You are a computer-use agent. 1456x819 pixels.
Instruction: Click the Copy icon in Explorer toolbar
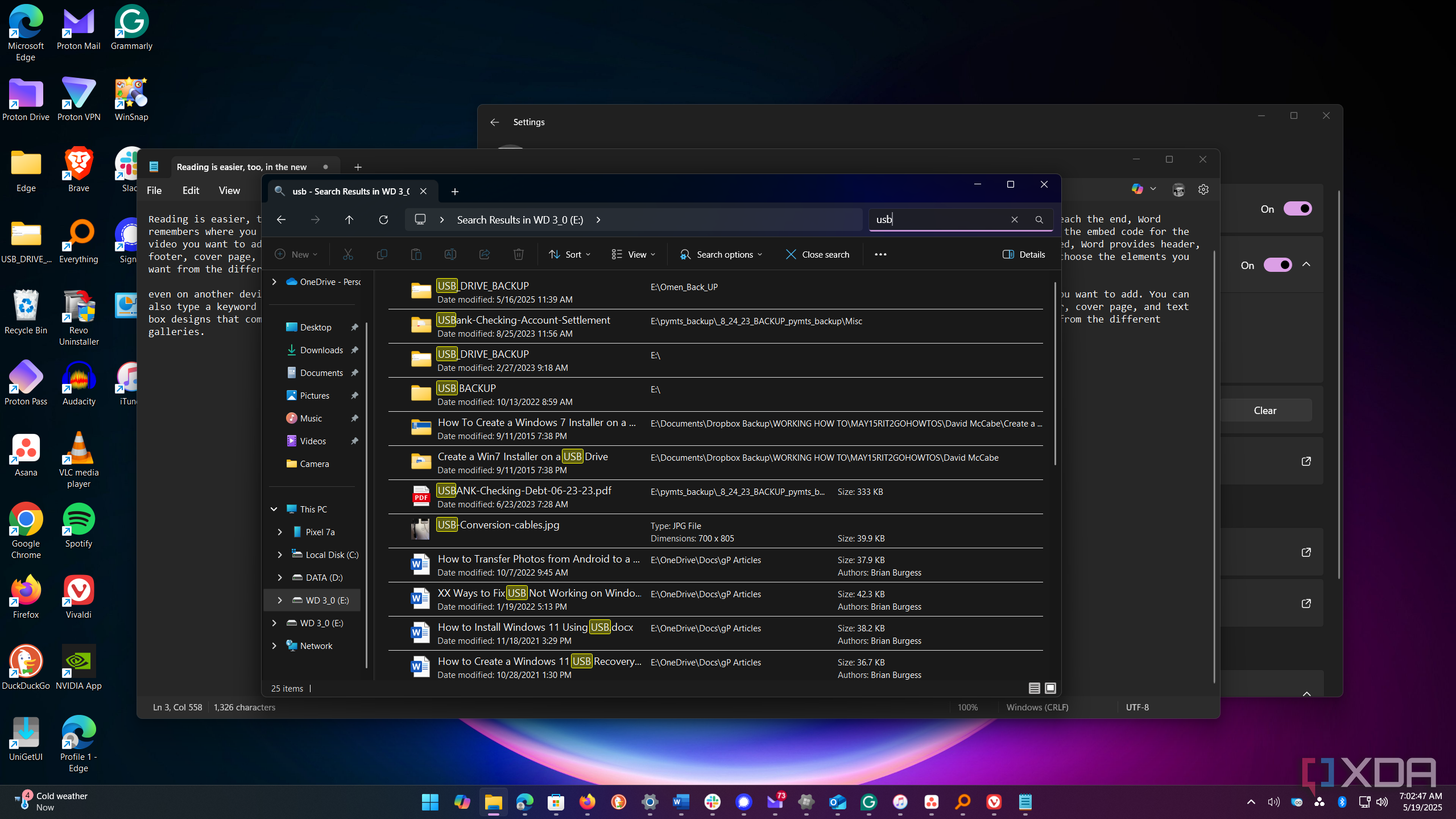(x=382, y=254)
